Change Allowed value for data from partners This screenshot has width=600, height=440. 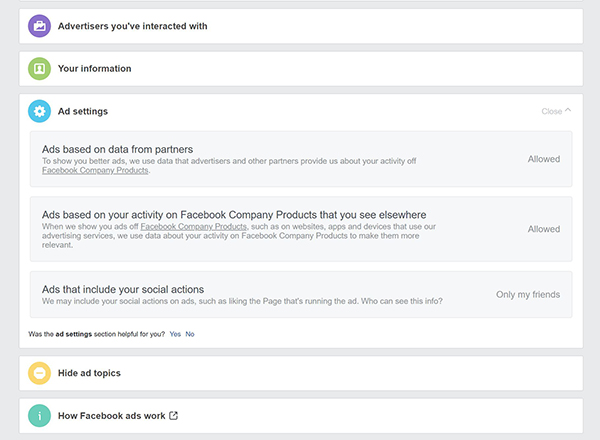[544, 159]
